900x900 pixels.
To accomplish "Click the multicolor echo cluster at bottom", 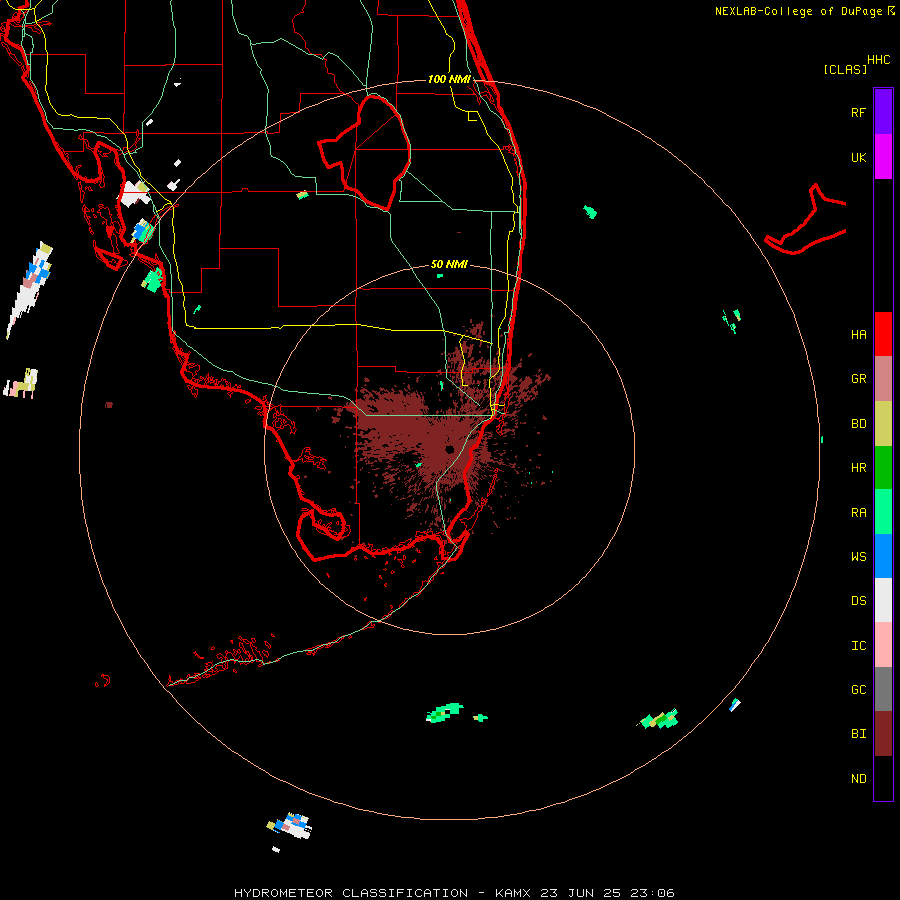I will 290,825.
